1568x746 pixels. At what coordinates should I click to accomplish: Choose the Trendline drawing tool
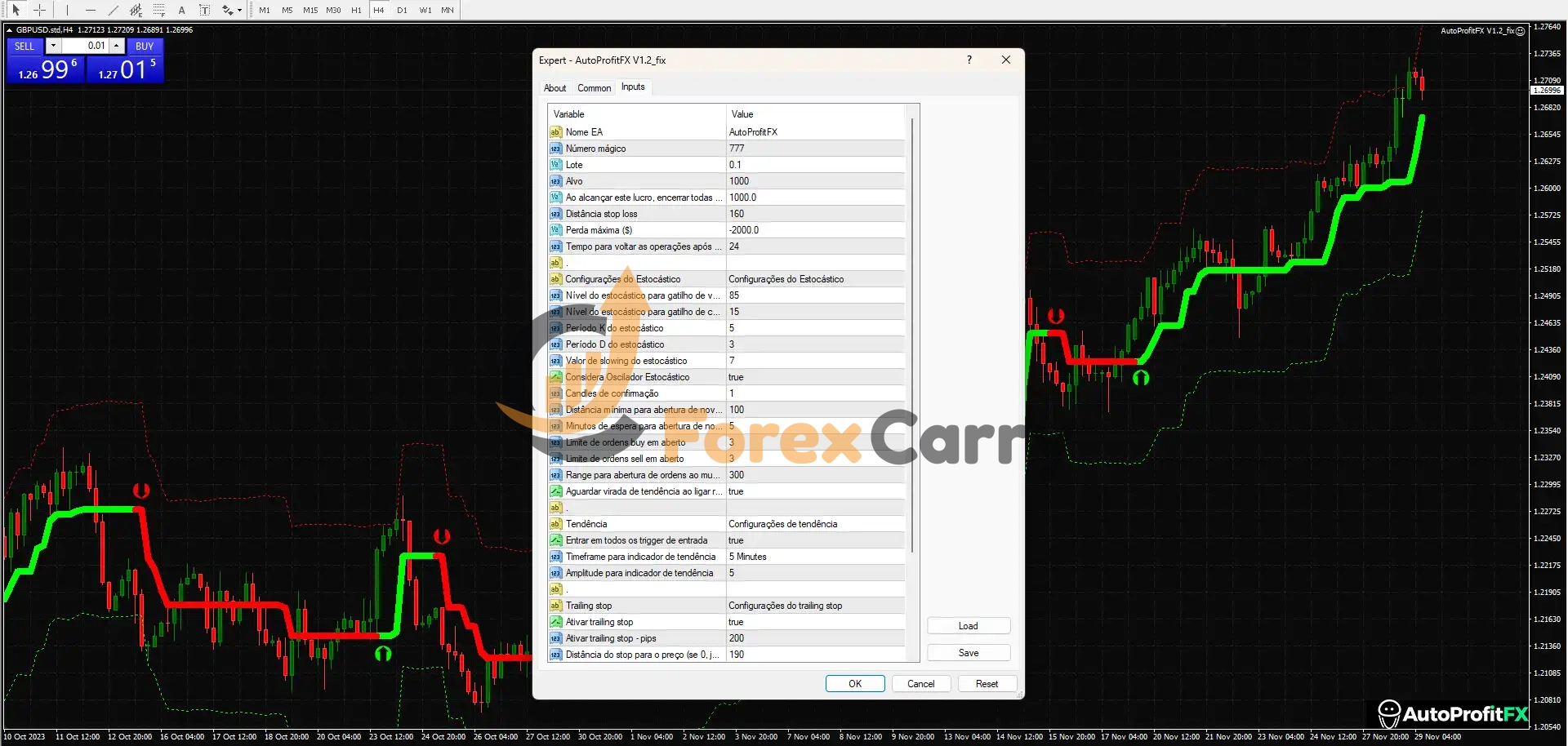click(x=113, y=10)
